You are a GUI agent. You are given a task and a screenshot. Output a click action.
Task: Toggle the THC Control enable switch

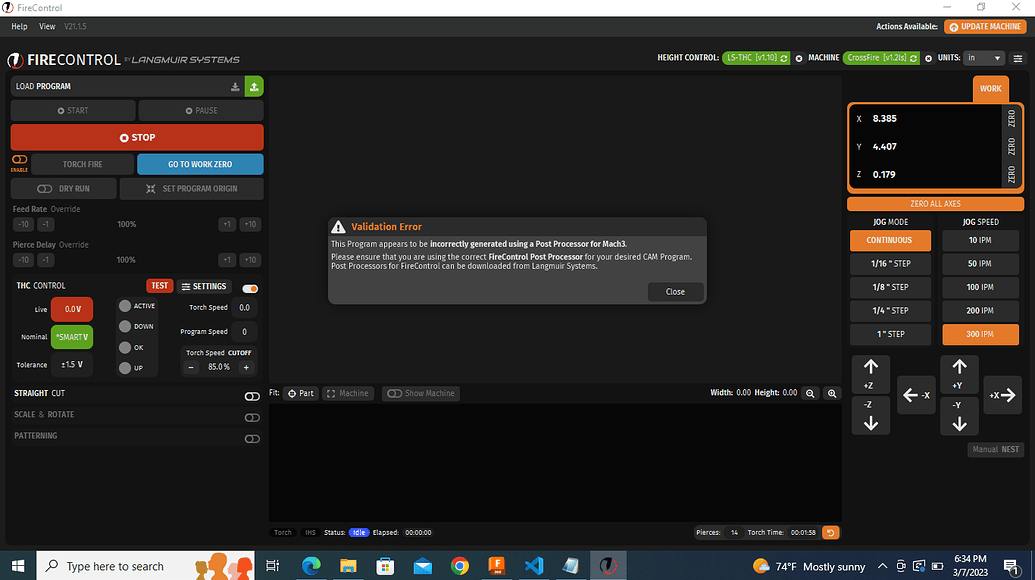point(250,288)
